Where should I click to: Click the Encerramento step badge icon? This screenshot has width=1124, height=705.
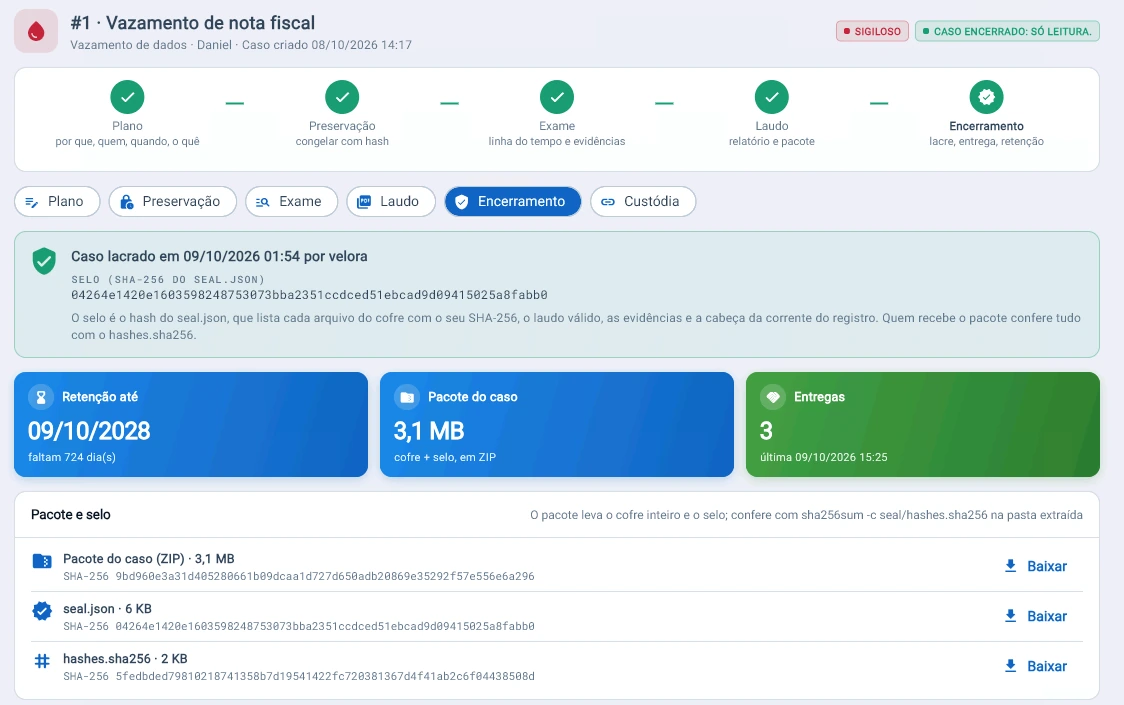click(x=986, y=97)
